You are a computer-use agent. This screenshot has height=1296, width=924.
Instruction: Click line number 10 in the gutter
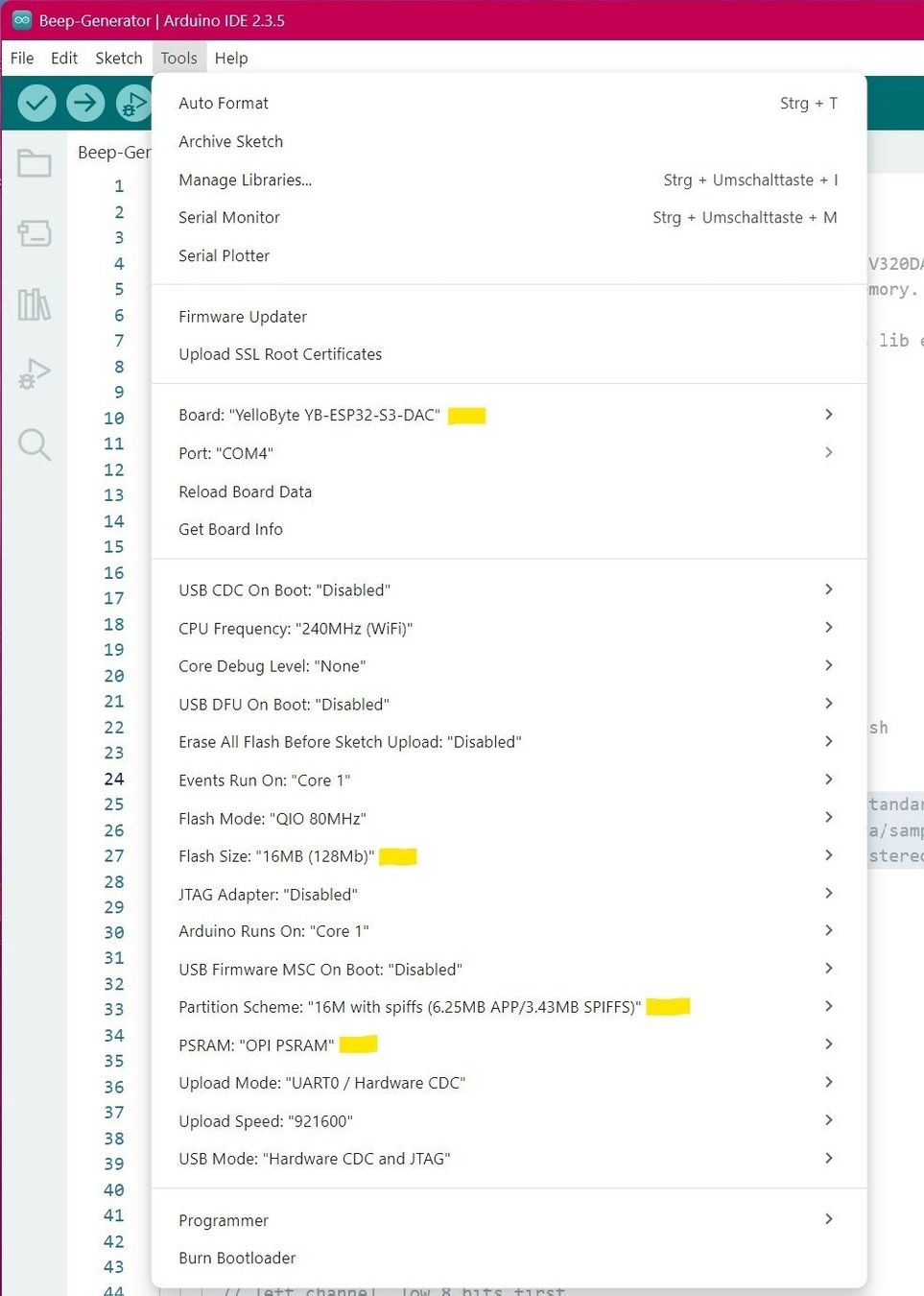(114, 419)
